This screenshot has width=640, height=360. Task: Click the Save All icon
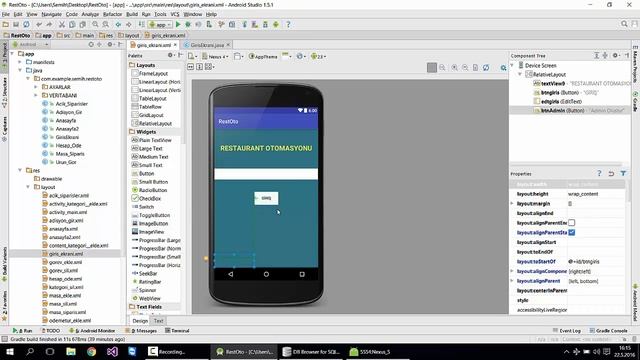16,24
